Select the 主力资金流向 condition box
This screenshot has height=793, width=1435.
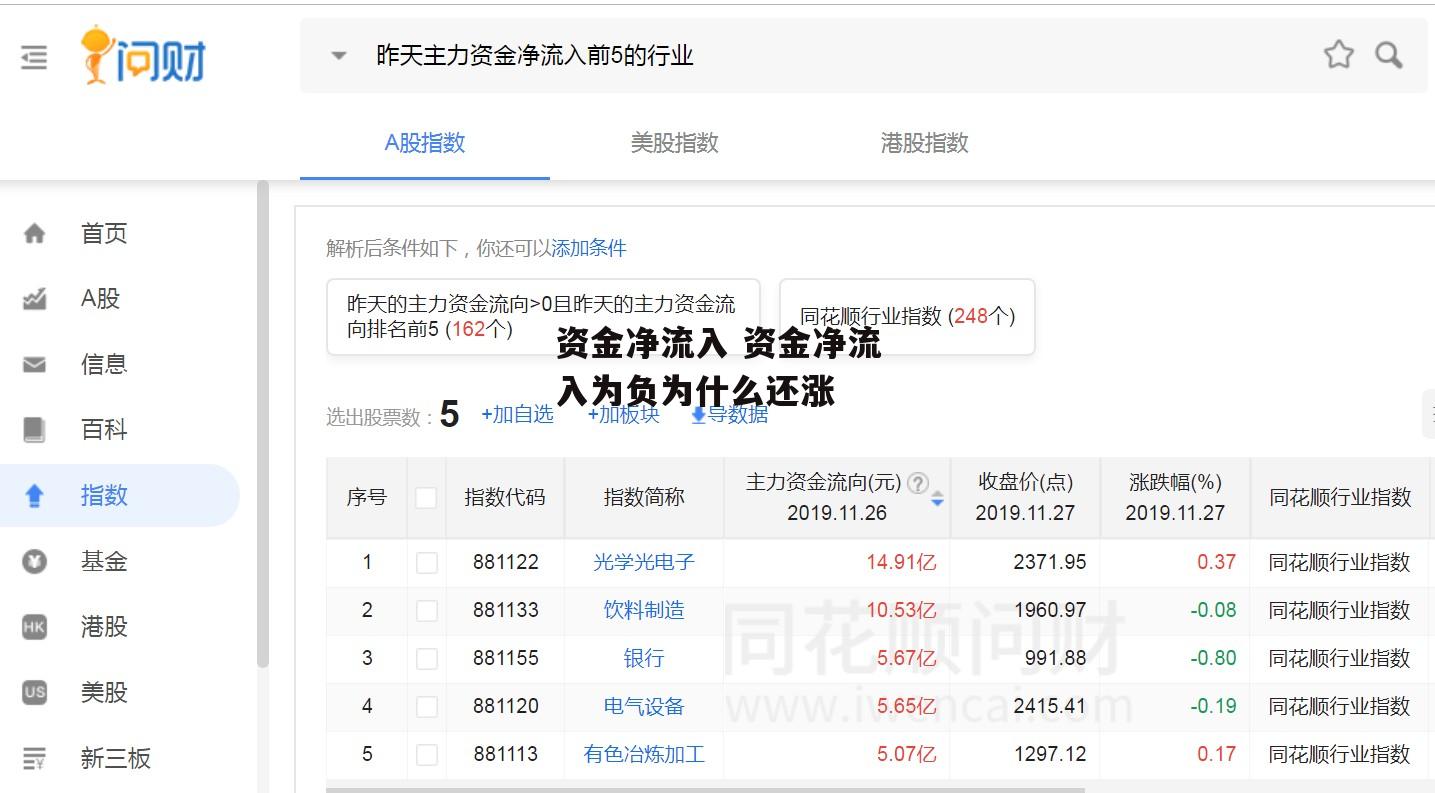544,317
